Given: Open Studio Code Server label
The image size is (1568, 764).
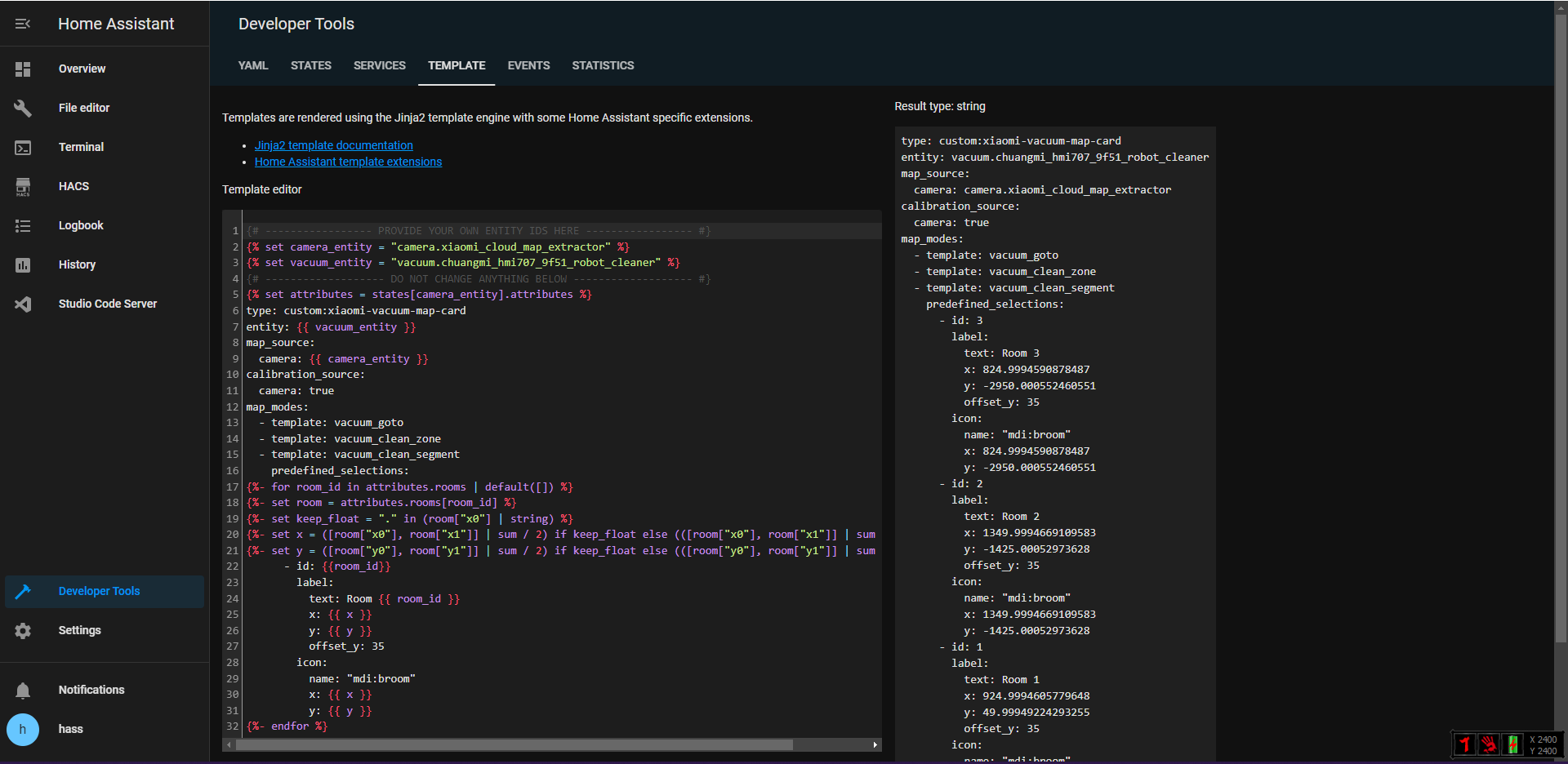Looking at the screenshot, I should click(108, 304).
